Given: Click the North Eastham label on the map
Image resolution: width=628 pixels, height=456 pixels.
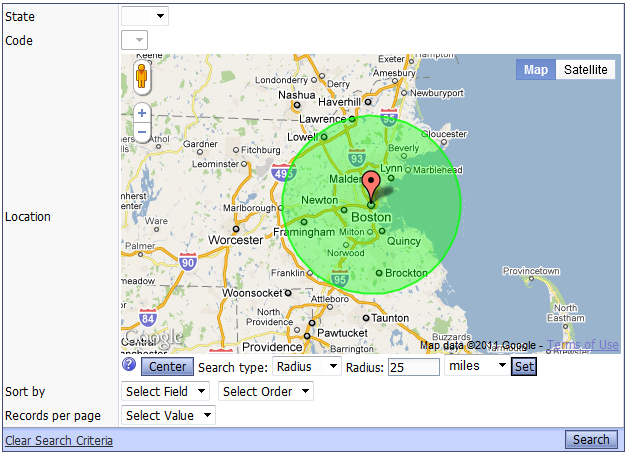Looking at the screenshot, I should (566, 313).
